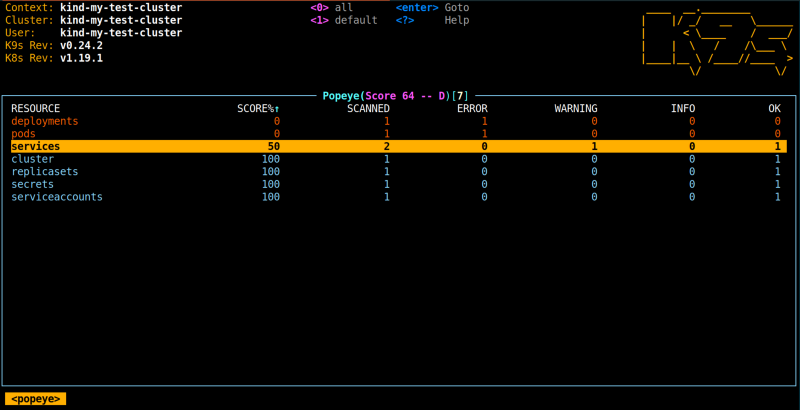
Task: Click services score value 50
Action: pyautogui.click(x=274, y=146)
